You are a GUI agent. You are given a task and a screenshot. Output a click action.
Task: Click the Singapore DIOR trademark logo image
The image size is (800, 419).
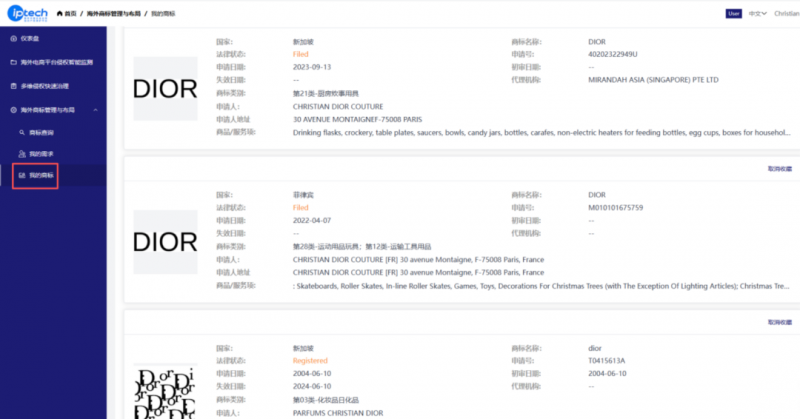click(165, 89)
